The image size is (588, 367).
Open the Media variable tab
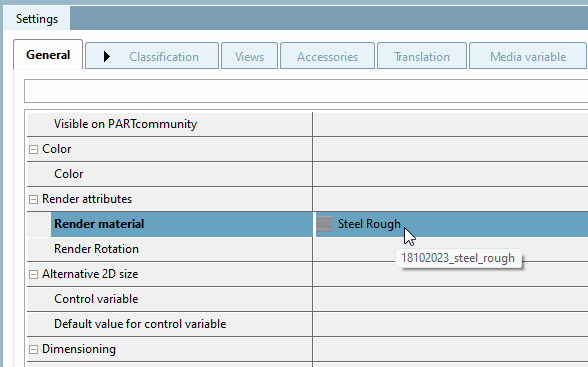click(528, 56)
